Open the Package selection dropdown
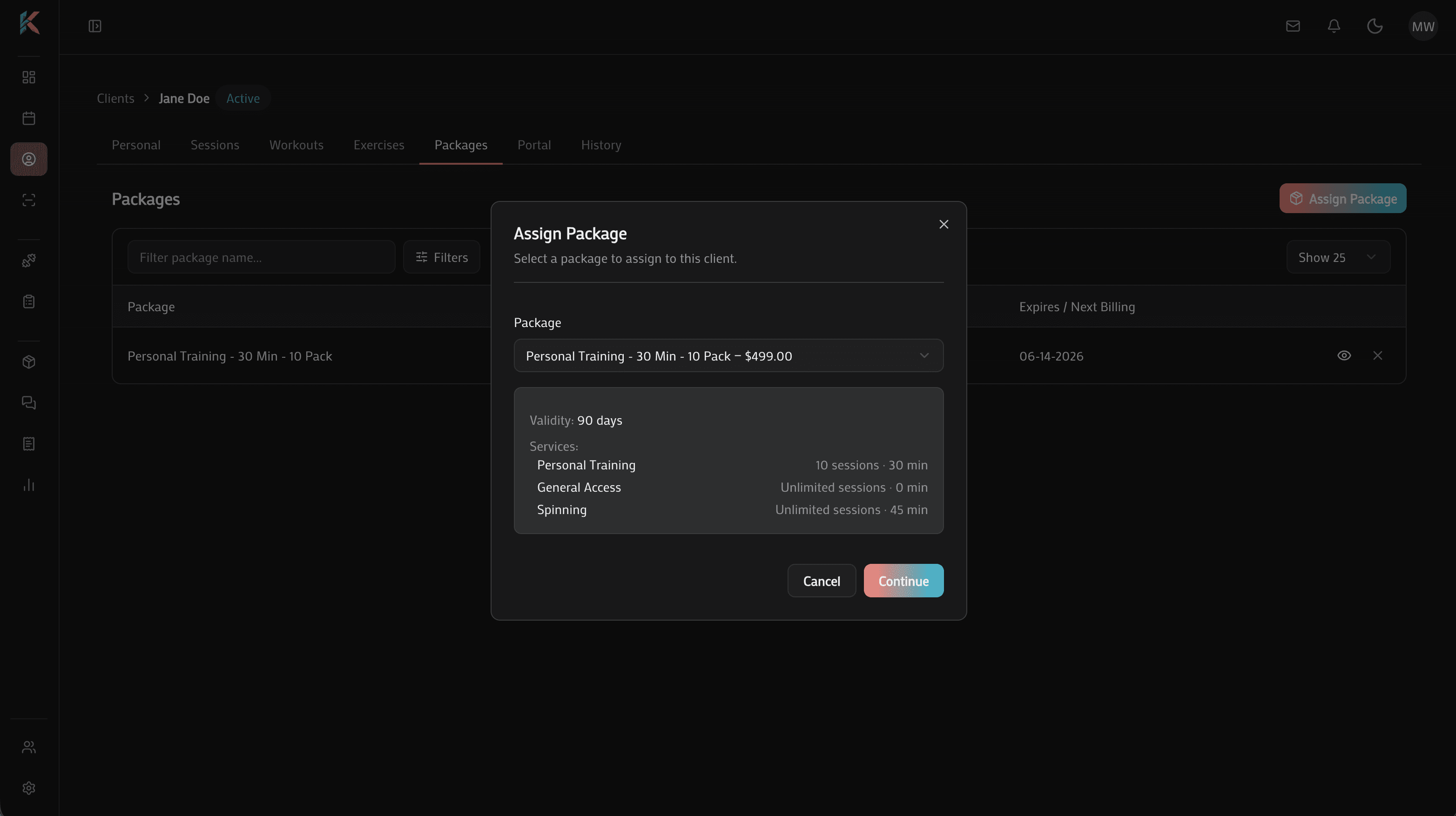 pyautogui.click(x=728, y=355)
